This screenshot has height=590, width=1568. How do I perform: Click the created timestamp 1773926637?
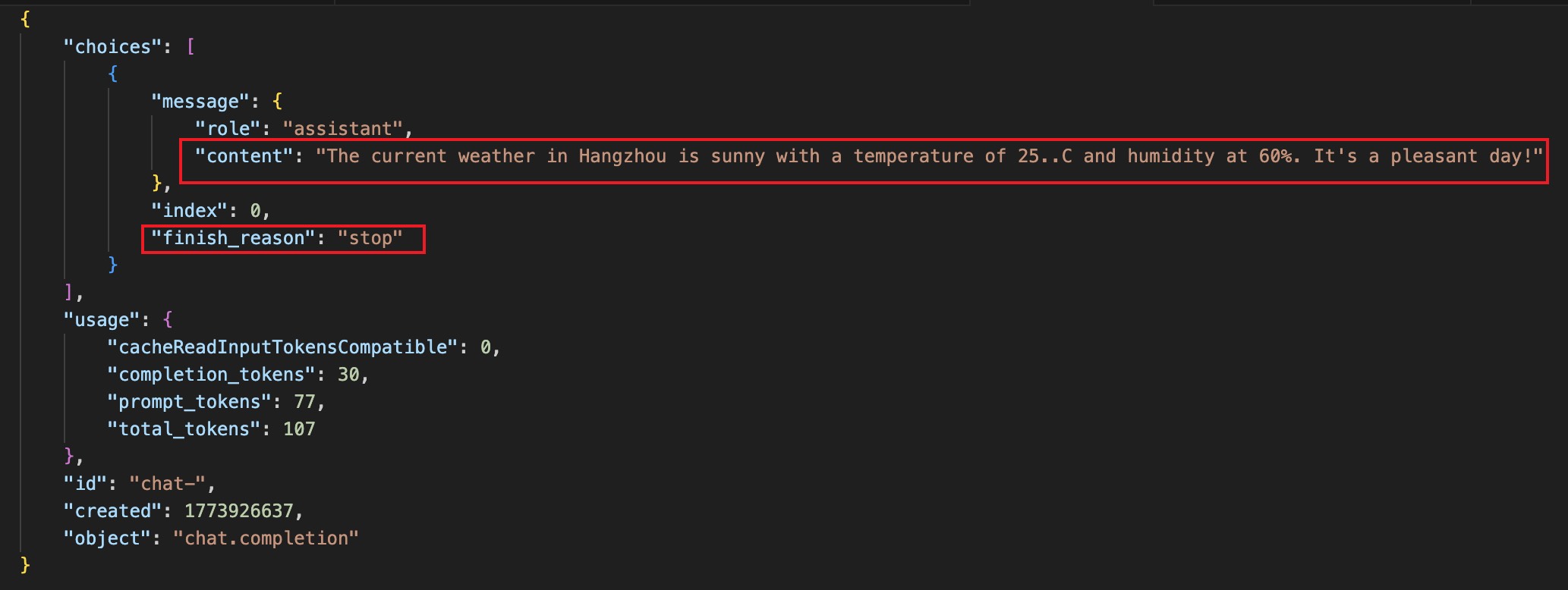tap(238, 511)
